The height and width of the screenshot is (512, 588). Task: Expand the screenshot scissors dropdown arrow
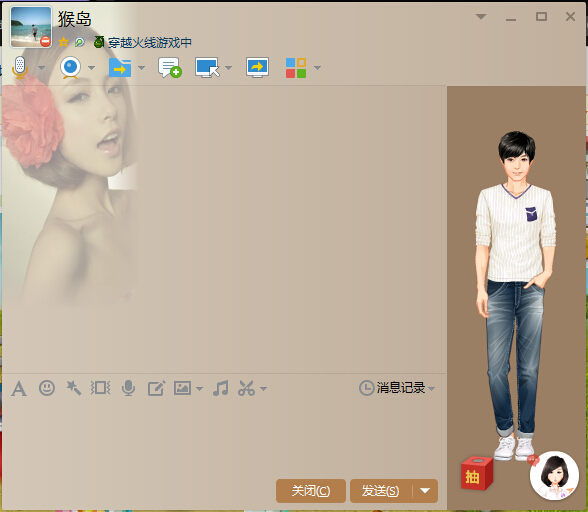click(x=264, y=389)
